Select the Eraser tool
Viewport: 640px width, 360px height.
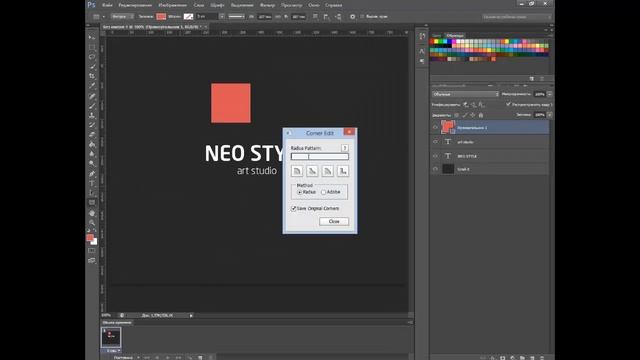point(92,135)
